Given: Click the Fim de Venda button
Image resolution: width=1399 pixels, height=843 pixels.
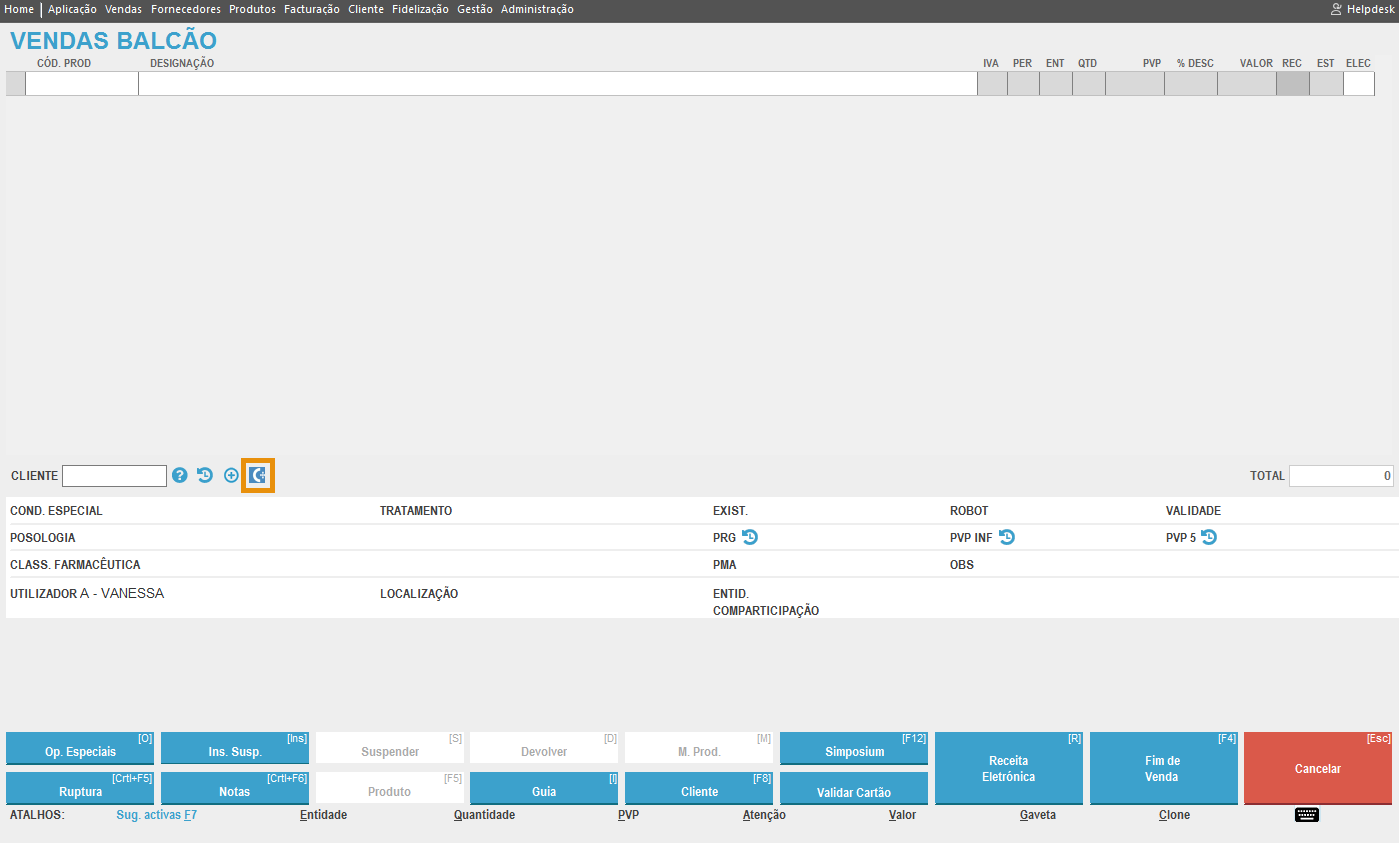Looking at the screenshot, I should point(1163,768).
